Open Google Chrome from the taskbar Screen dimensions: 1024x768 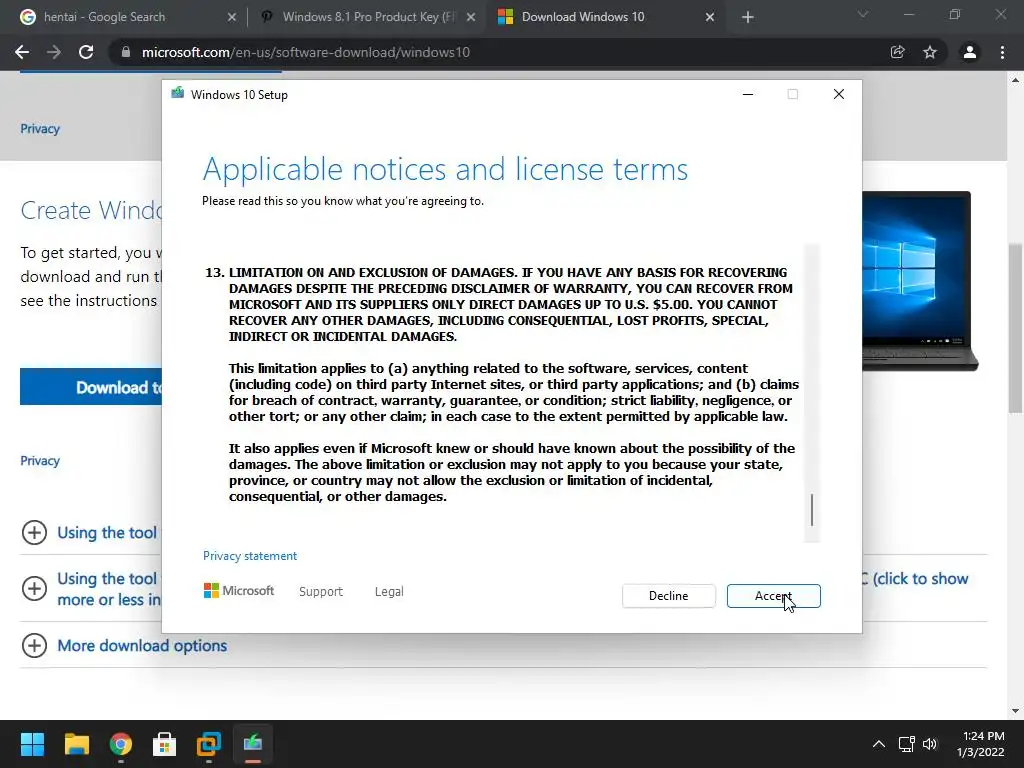(x=121, y=743)
